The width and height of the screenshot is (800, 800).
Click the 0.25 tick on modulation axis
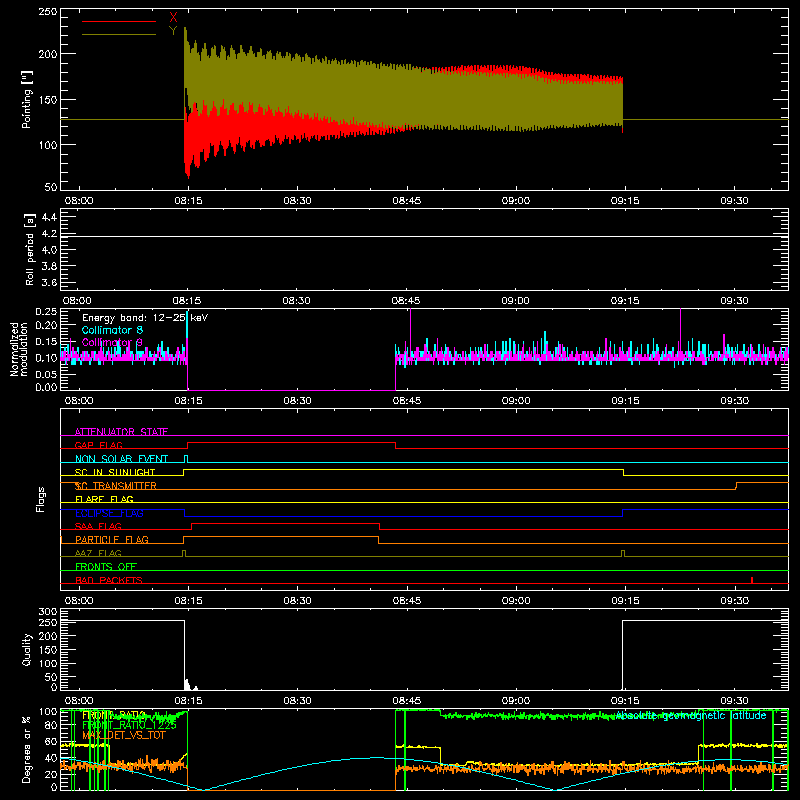coord(48,312)
